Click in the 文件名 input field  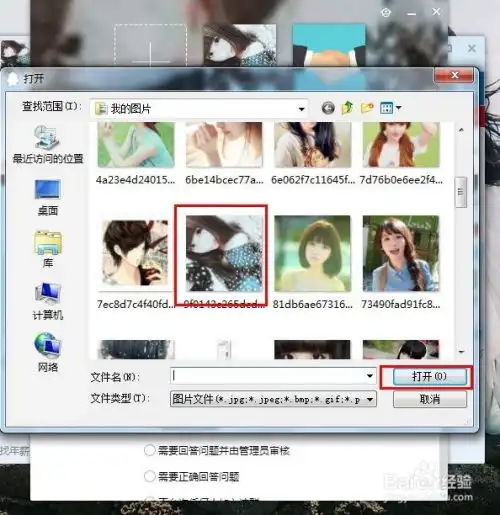(268, 376)
